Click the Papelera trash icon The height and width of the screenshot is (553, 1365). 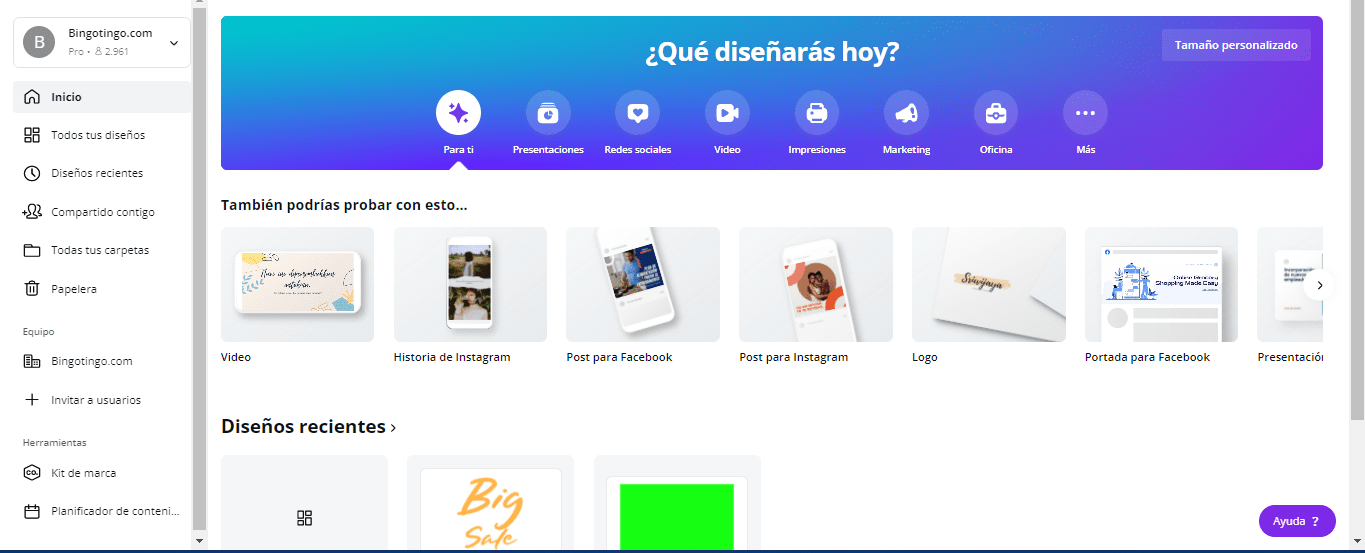[x=32, y=289]
